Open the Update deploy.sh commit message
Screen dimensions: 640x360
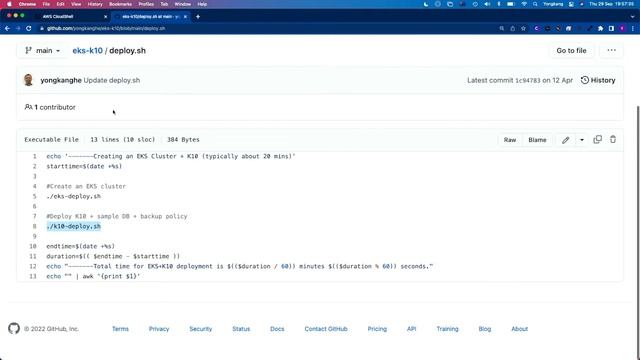[112, 80]
